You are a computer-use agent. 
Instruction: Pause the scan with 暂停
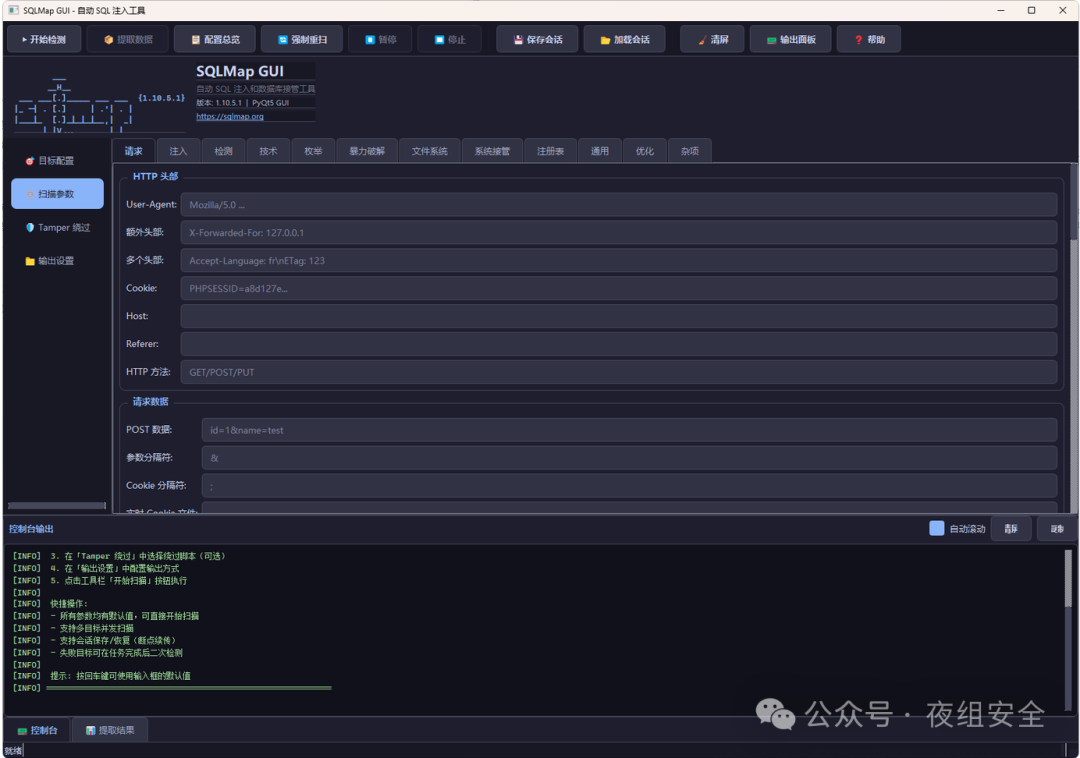click(380, 40)
